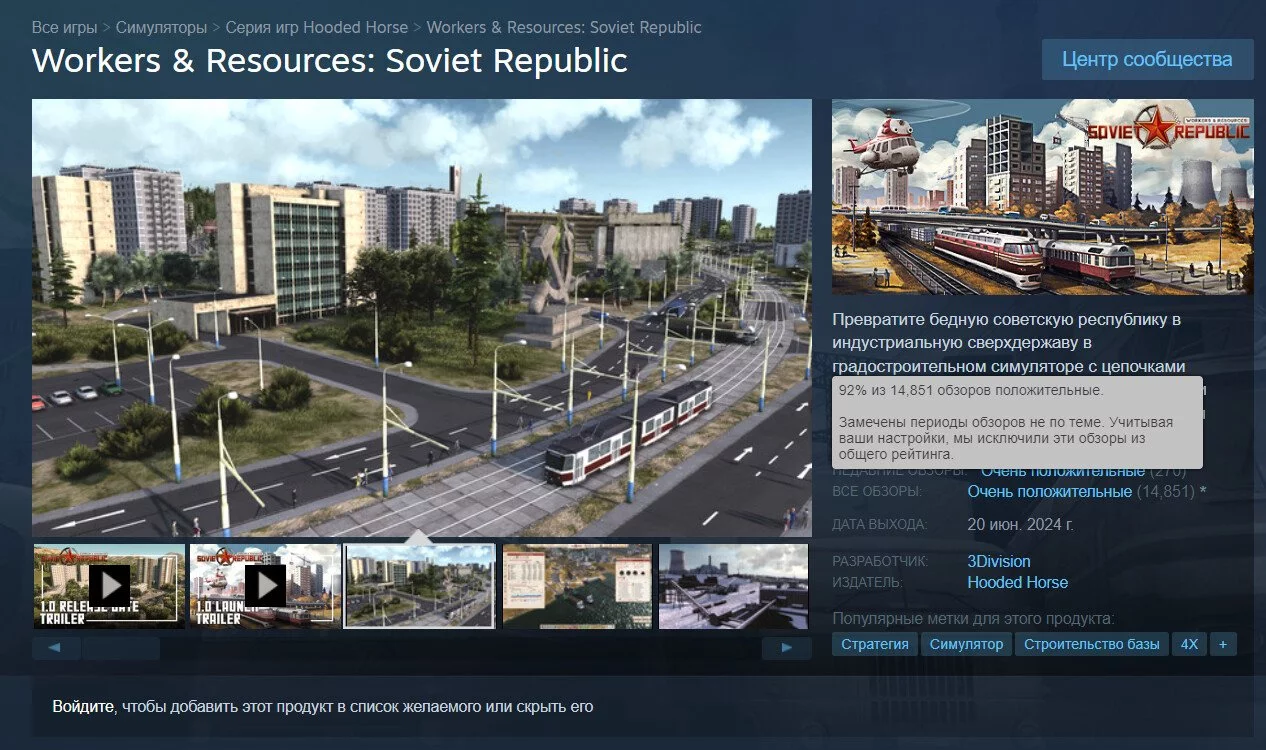Click the last breadcrumb 'Workers & Resources: Soviet Republic'
This screenshot has height=750, width=1266.
(564, 27)
